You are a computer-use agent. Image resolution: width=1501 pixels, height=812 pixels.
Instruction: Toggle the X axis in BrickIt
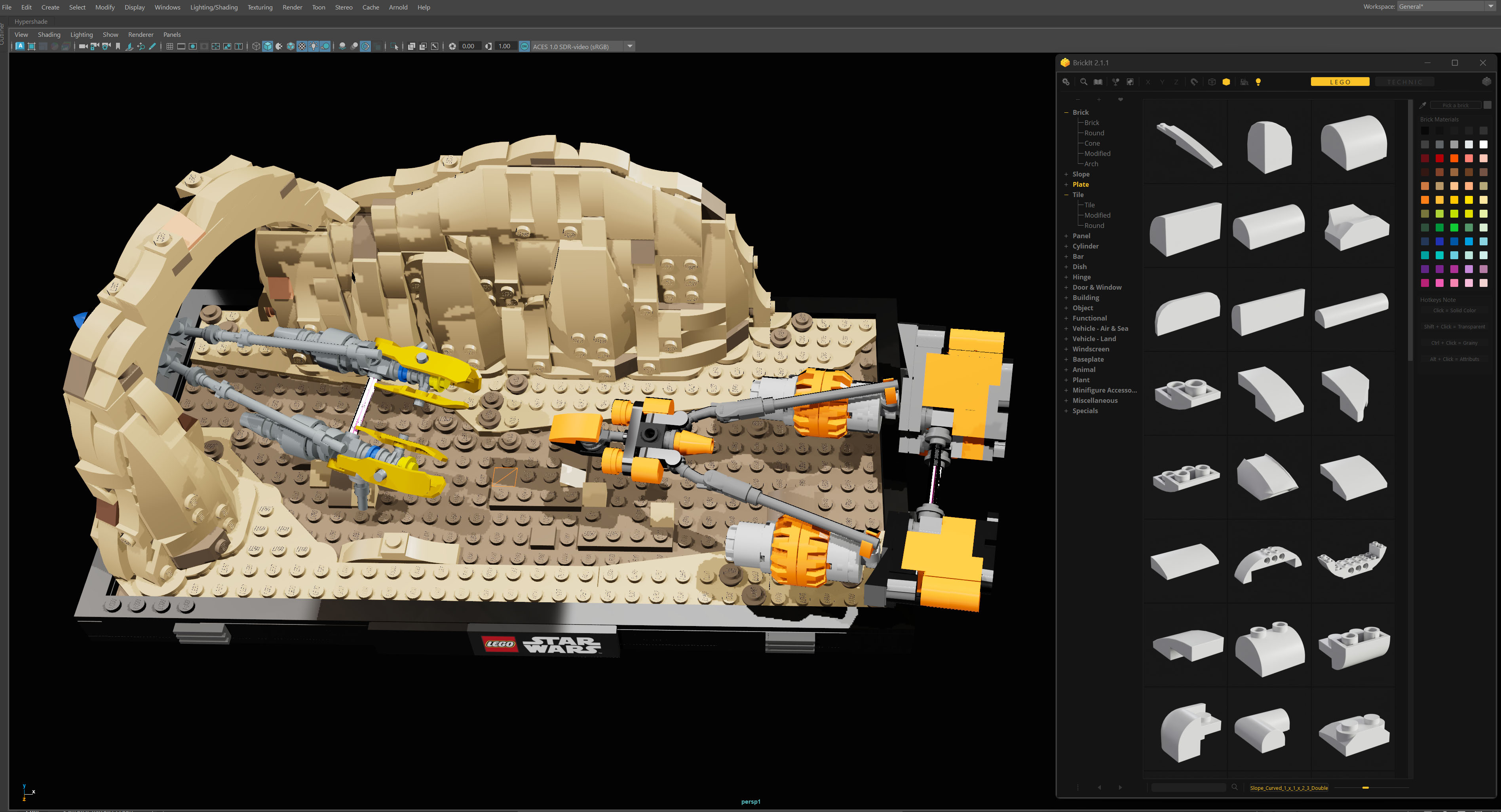pyautogui.click(x=1148, y=82)
